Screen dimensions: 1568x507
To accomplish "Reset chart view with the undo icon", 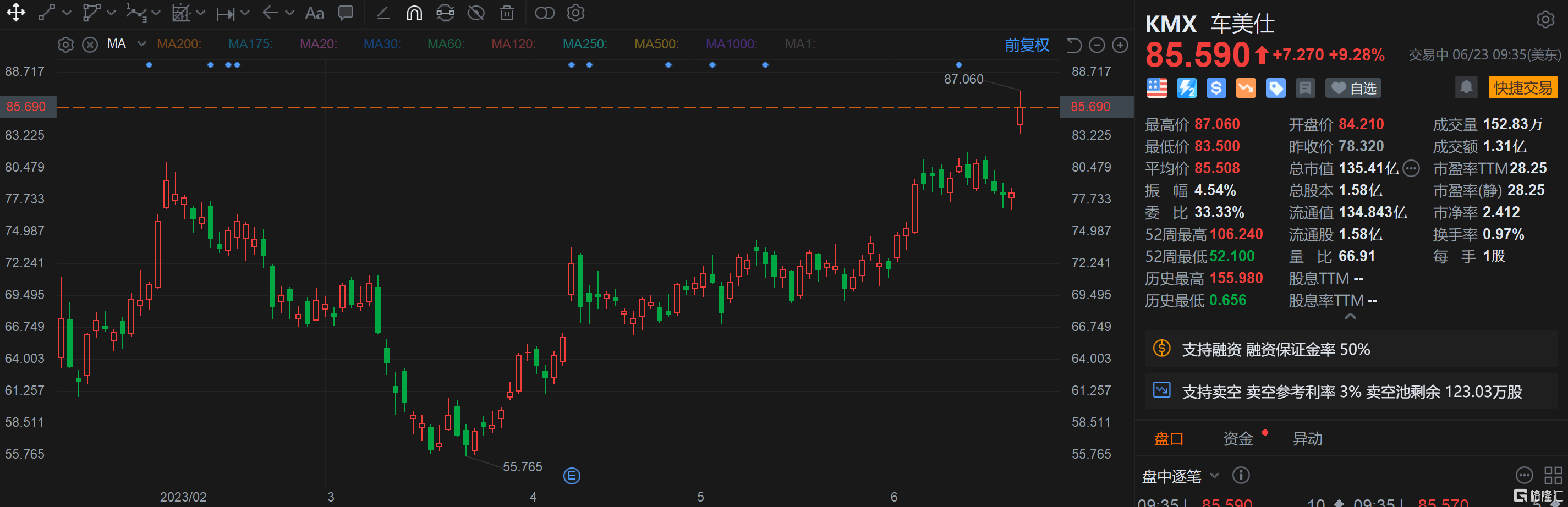I will (1074, 45).
